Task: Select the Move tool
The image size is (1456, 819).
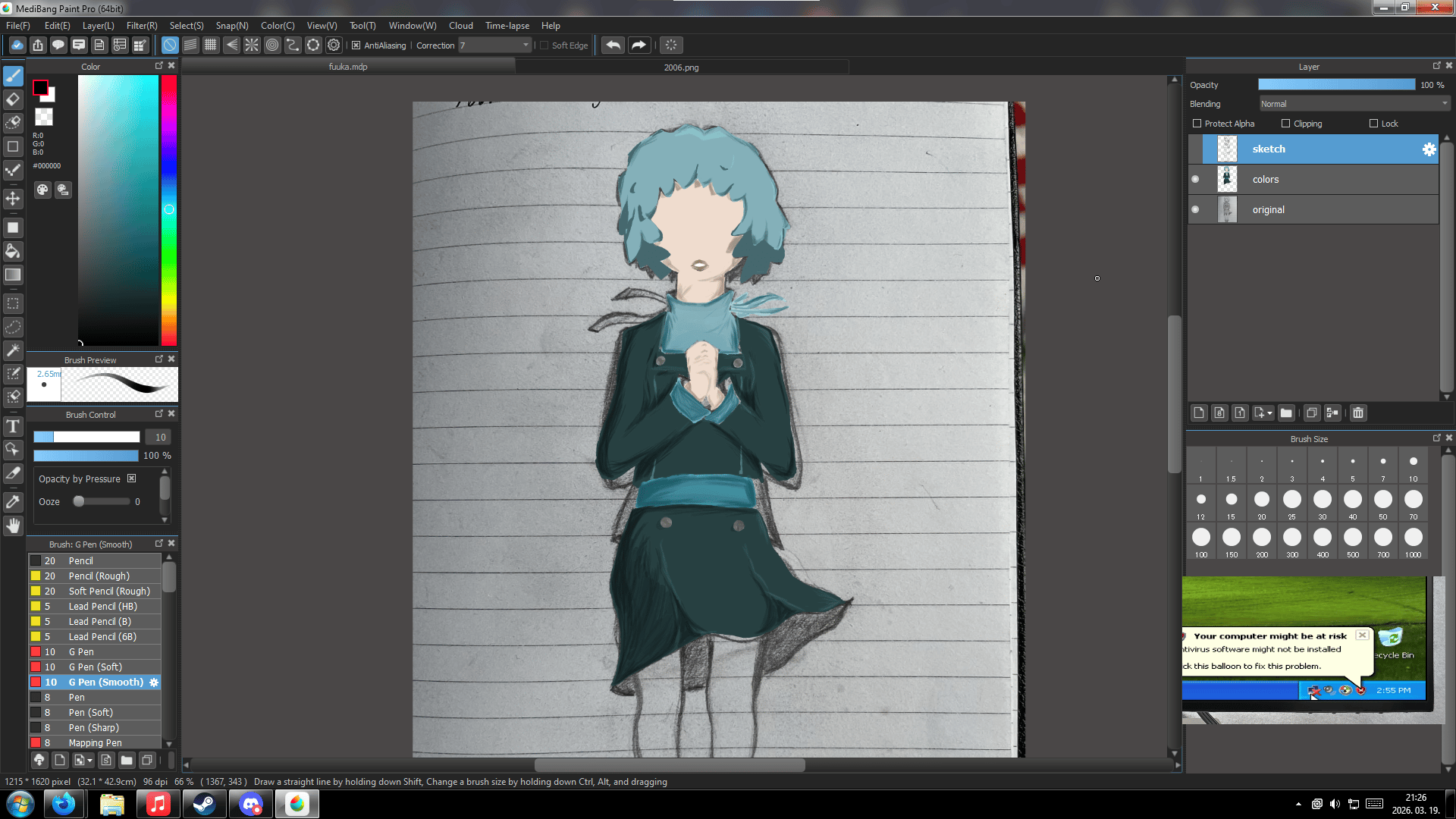Action: click(x=13, y=199)
